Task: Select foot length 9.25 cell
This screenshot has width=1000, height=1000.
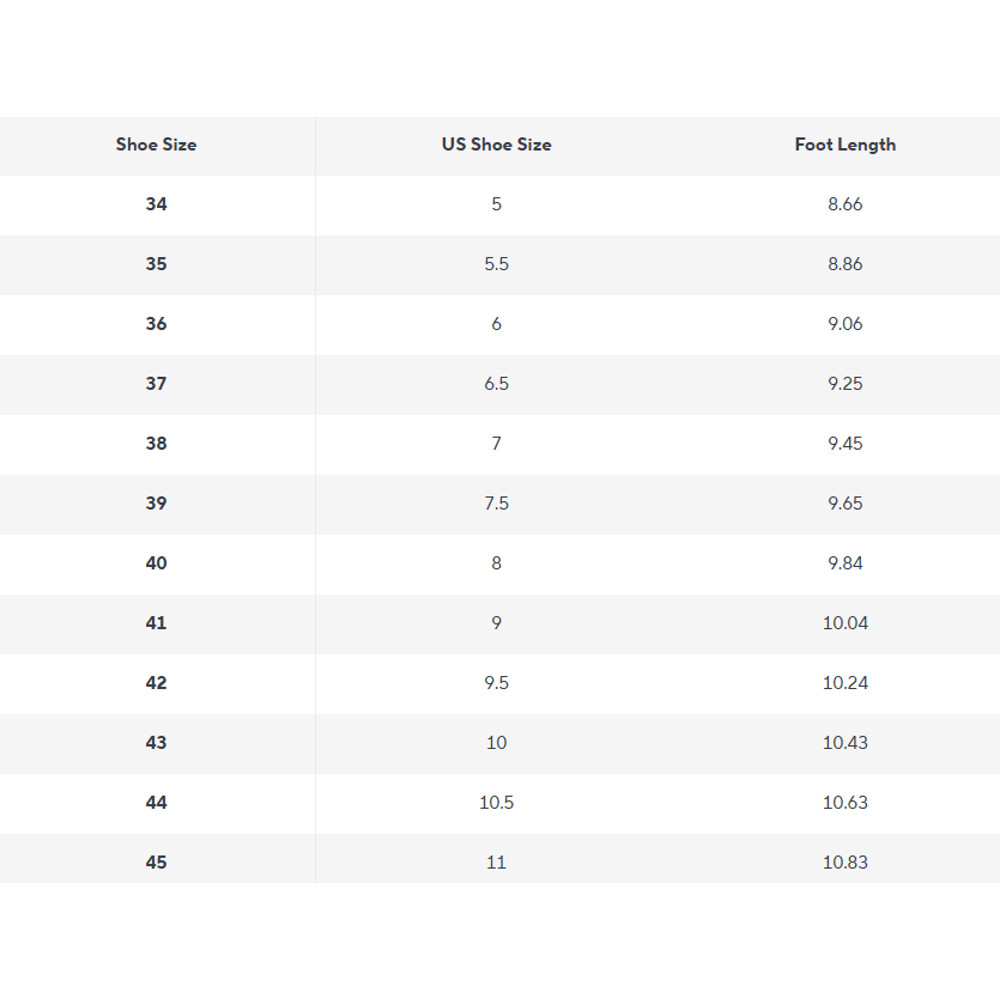Action: coord(845,384)
